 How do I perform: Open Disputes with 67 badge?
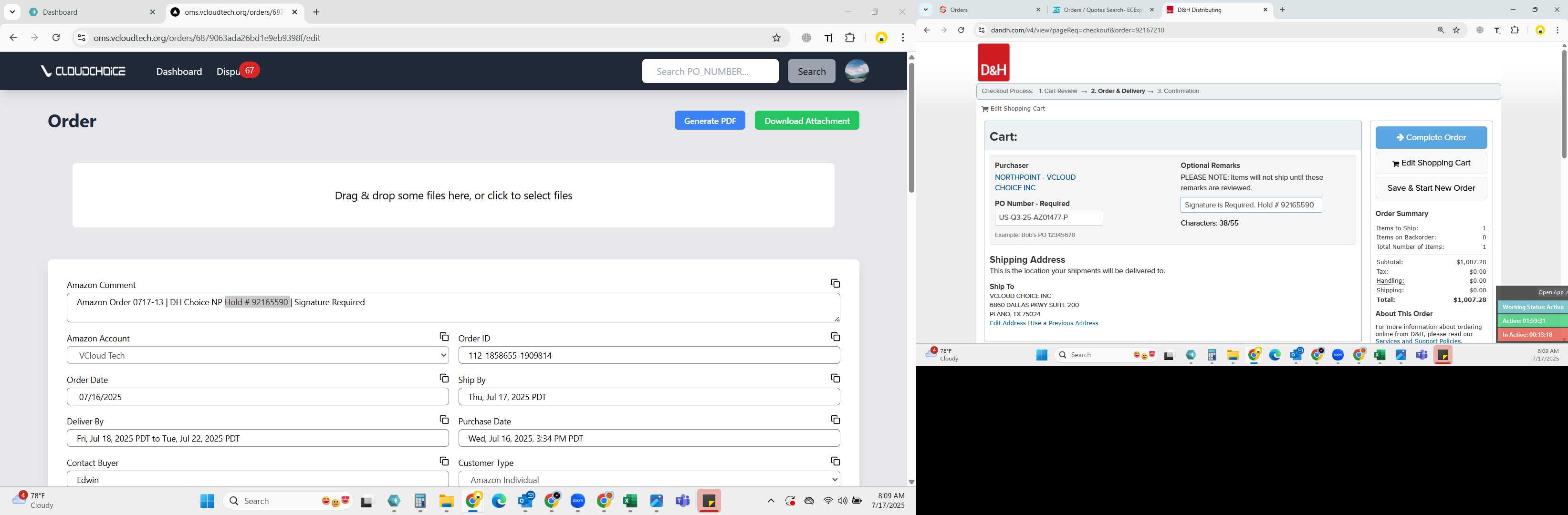(237, 71)
